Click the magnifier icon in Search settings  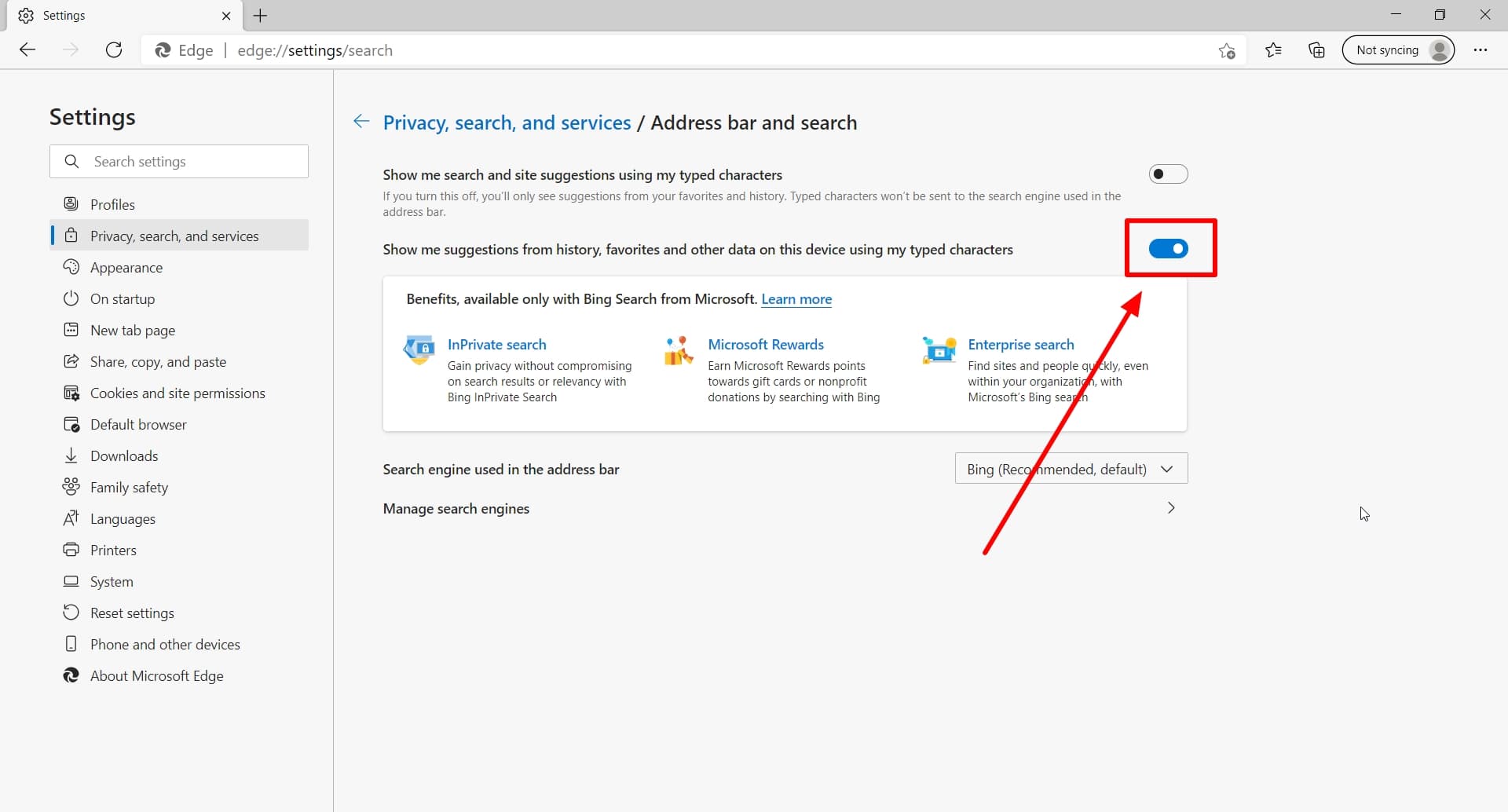coord(71,161)
